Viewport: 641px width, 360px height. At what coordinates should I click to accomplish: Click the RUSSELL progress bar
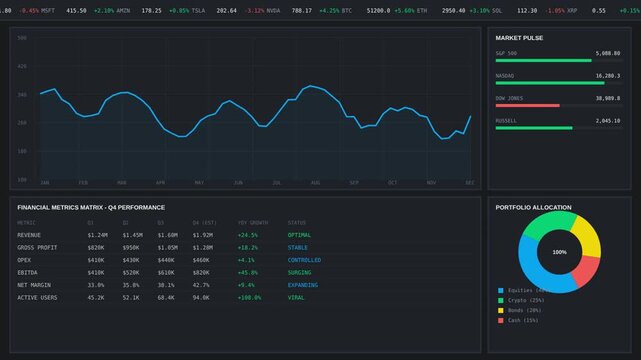point(534,128)
